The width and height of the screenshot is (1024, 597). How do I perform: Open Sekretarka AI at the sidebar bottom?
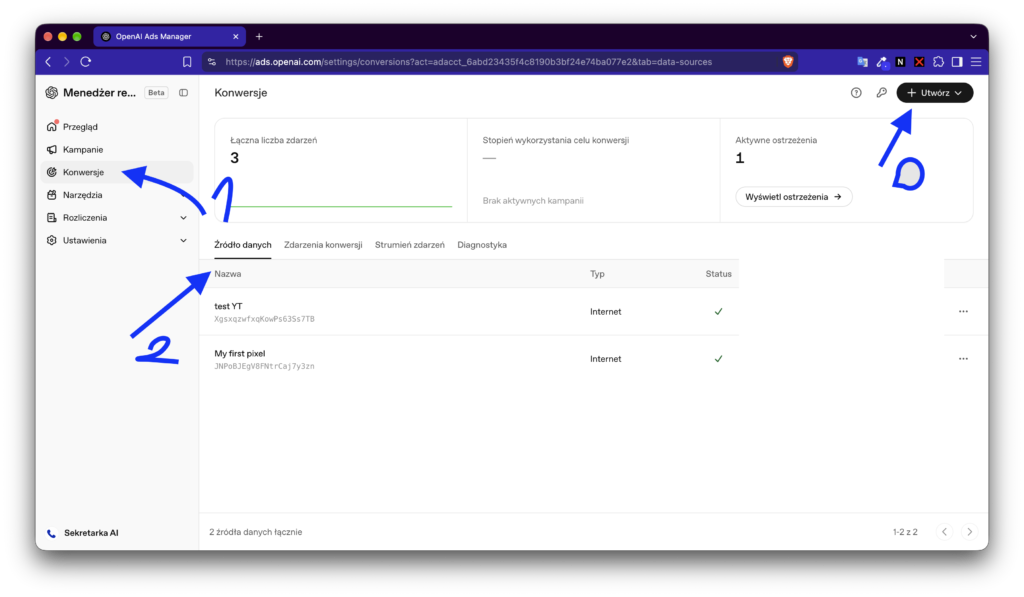click(84, 533)
